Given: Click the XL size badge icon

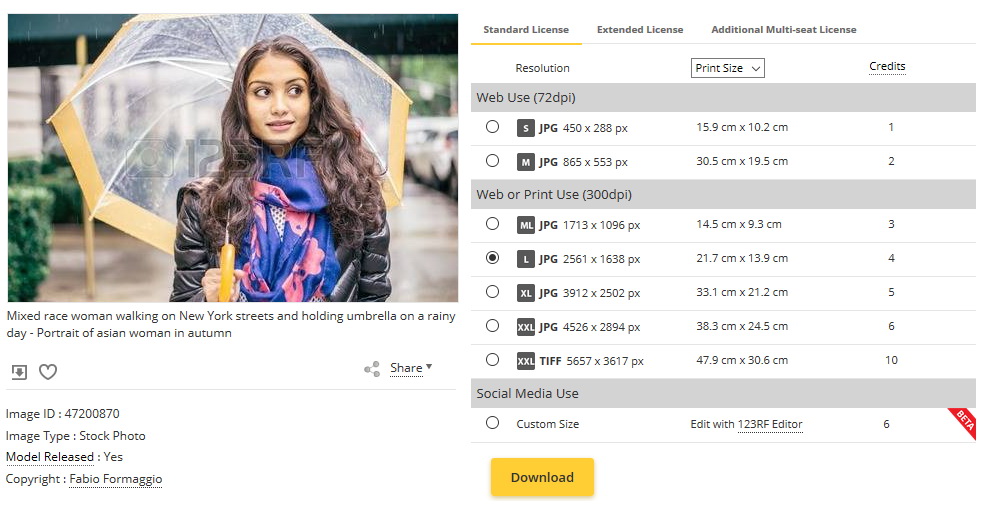Looking at the screenshot, I should point(525,293).
